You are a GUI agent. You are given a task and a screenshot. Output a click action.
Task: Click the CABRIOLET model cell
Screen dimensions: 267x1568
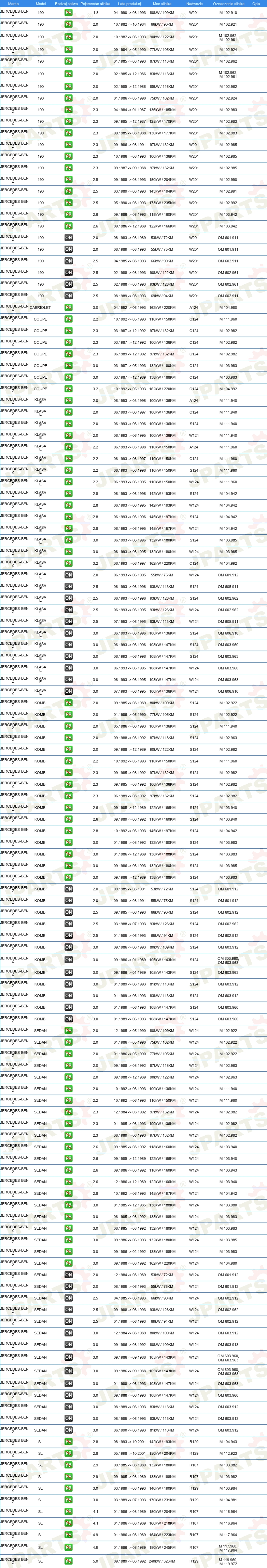(40, 308)
